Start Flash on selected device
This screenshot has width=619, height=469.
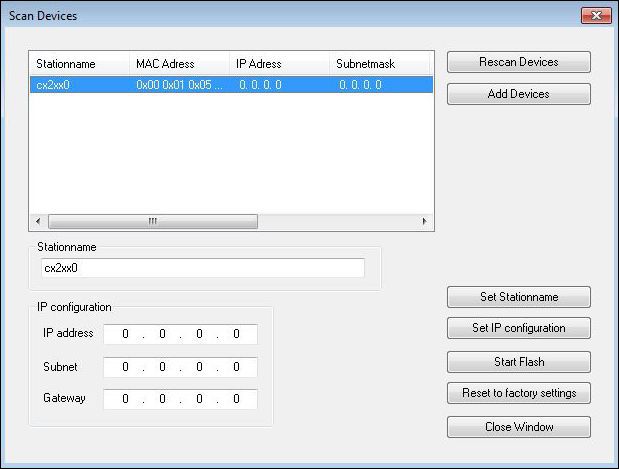coord(519,362)
